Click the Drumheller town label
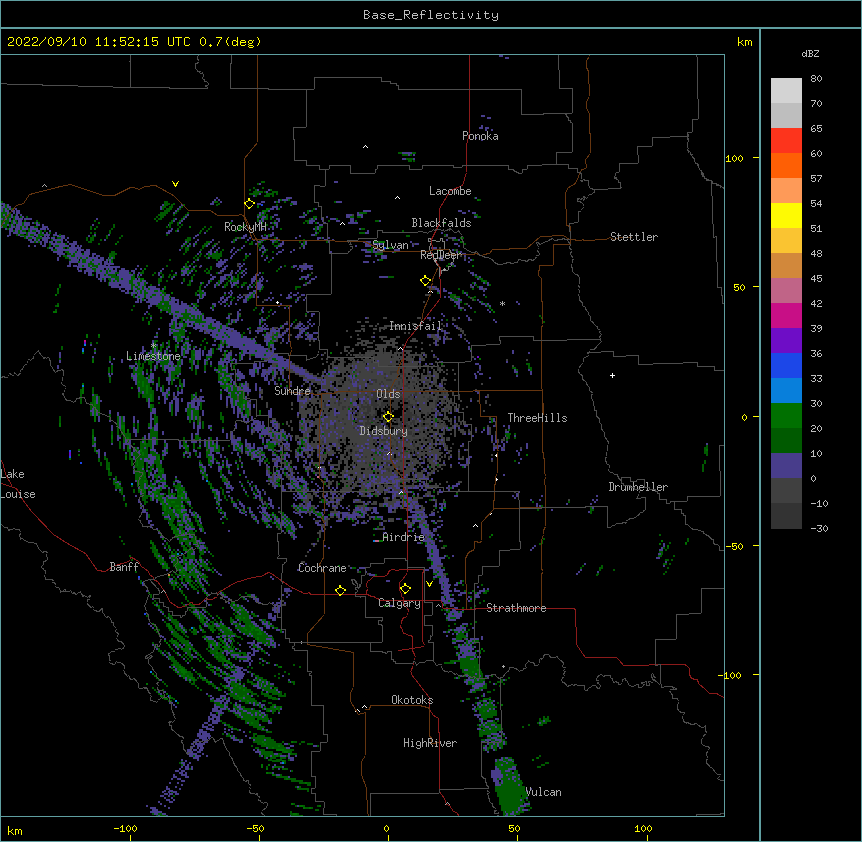This screenshot has height=842, width=862. (x=638, y=487)
